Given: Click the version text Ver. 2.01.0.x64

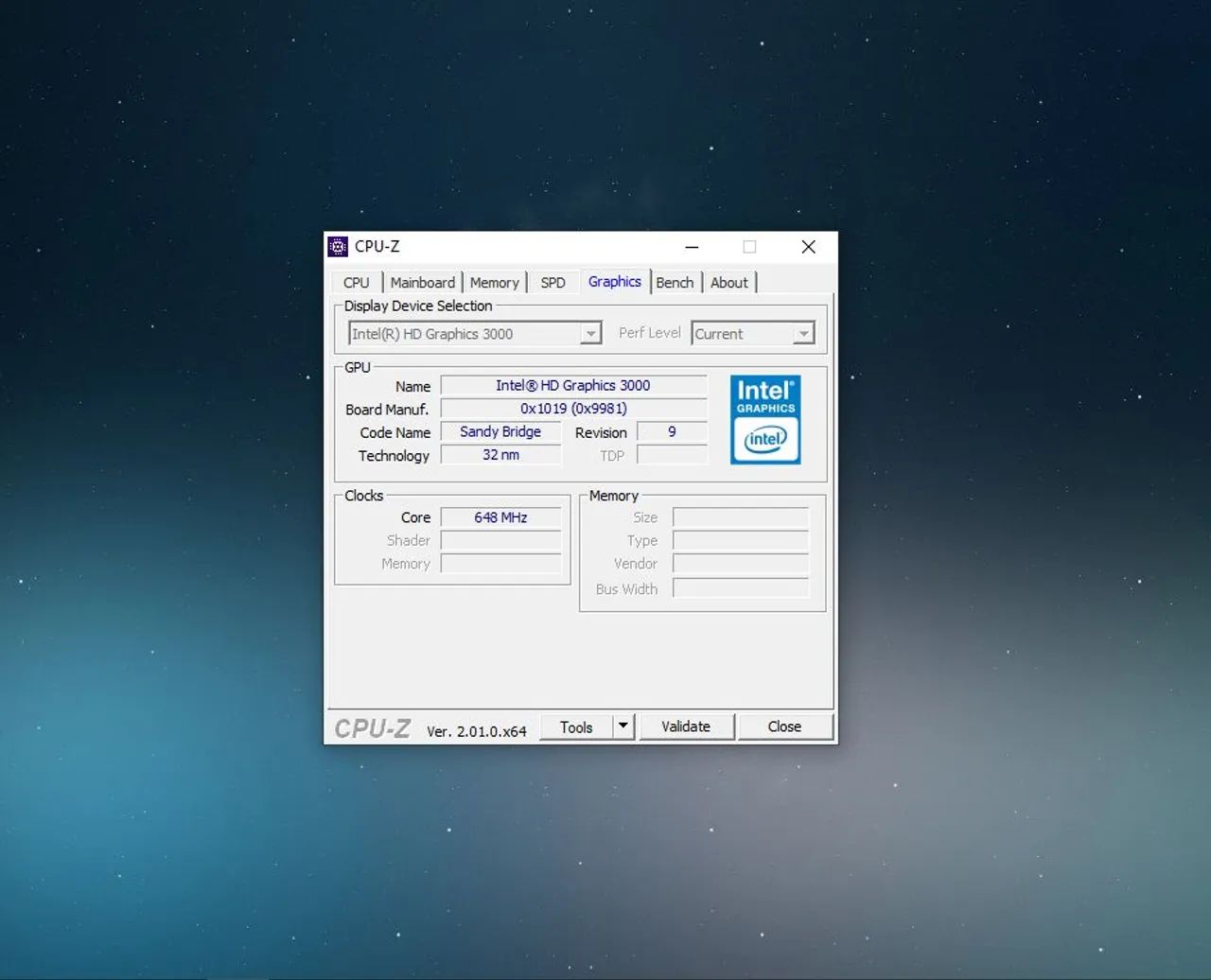Looking at the screenshot, I should (477, 731).
